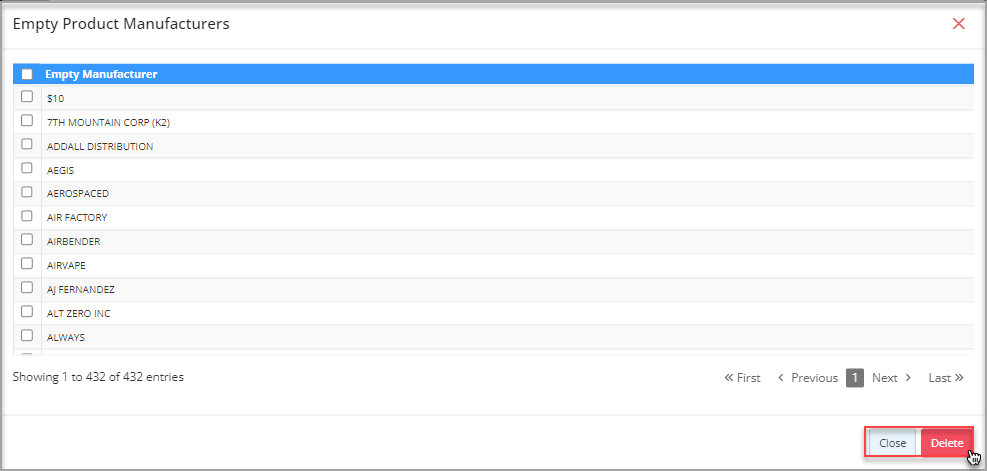Mark the AJ FERNANDEZ checkbox
Screen dimensions: 987x471
(27, 287)
